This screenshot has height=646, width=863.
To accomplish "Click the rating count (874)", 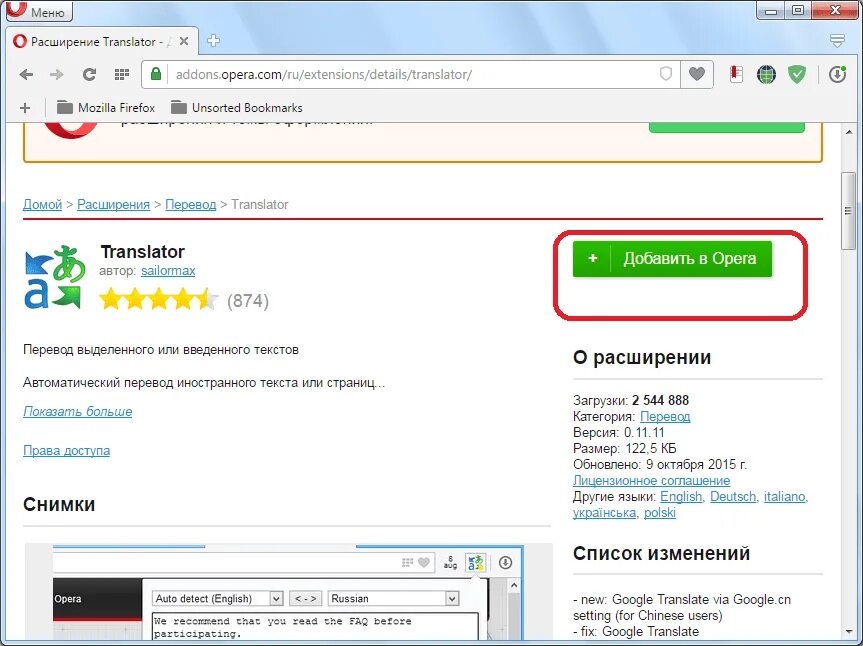I will tap(248, 301).
